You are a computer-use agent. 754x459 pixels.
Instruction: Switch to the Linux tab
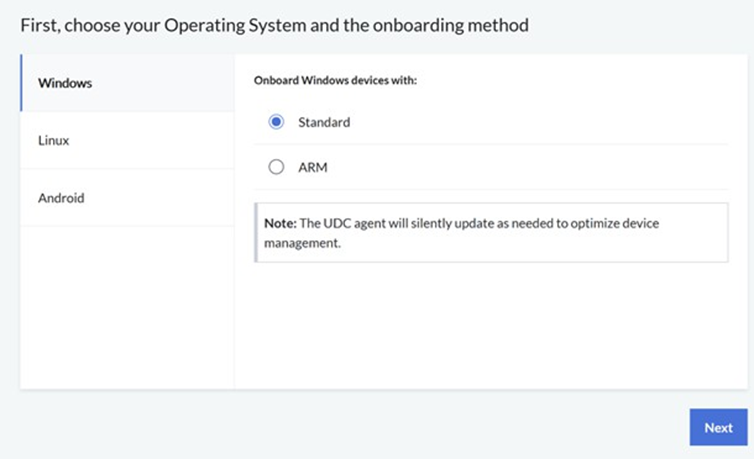[54, 140]
